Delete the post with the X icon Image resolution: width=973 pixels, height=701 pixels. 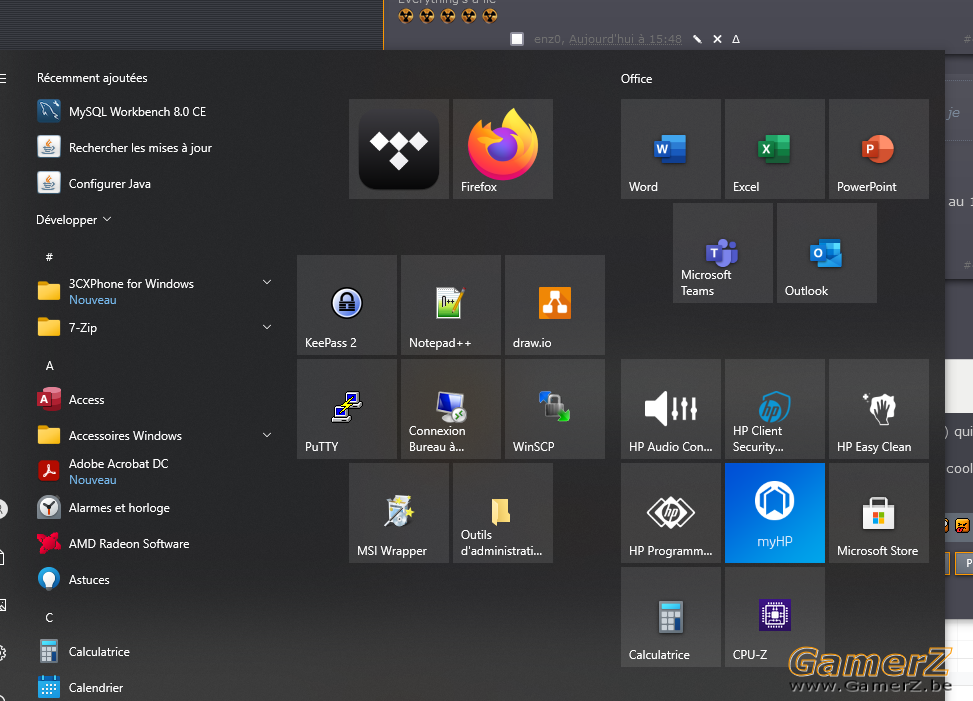717,39
